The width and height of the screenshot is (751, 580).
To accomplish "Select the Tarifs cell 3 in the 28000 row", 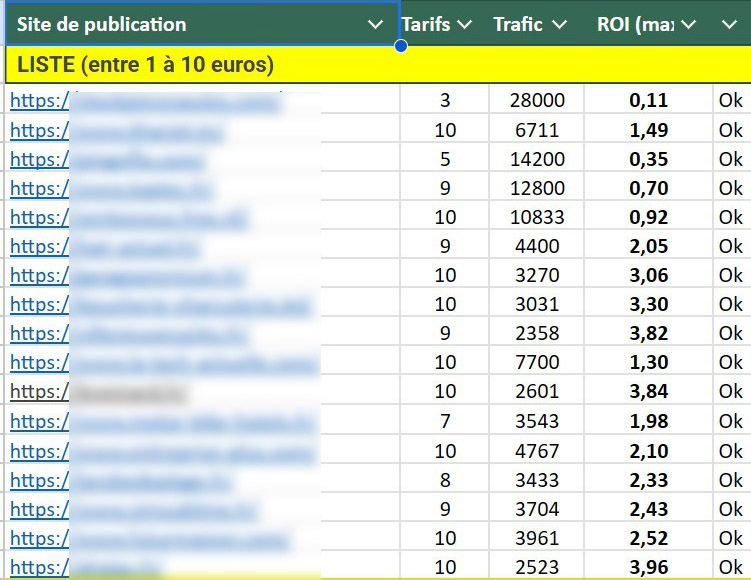I will 444,100.
